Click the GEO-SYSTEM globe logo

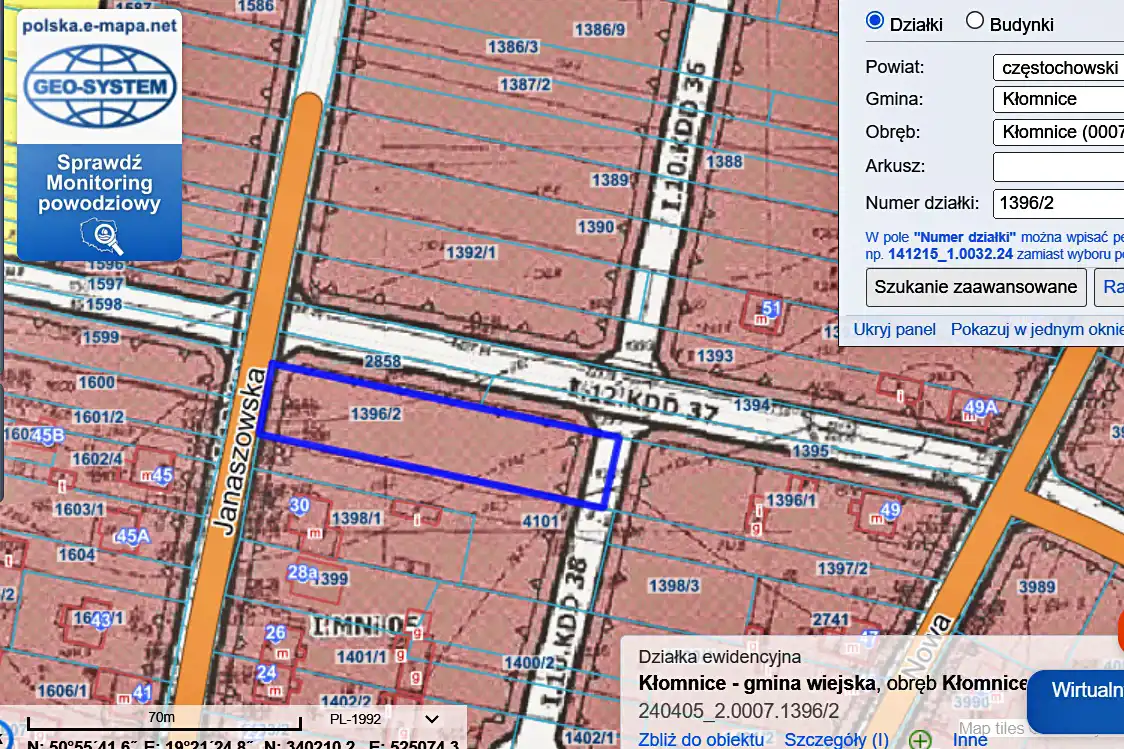(x=99, y=87)
